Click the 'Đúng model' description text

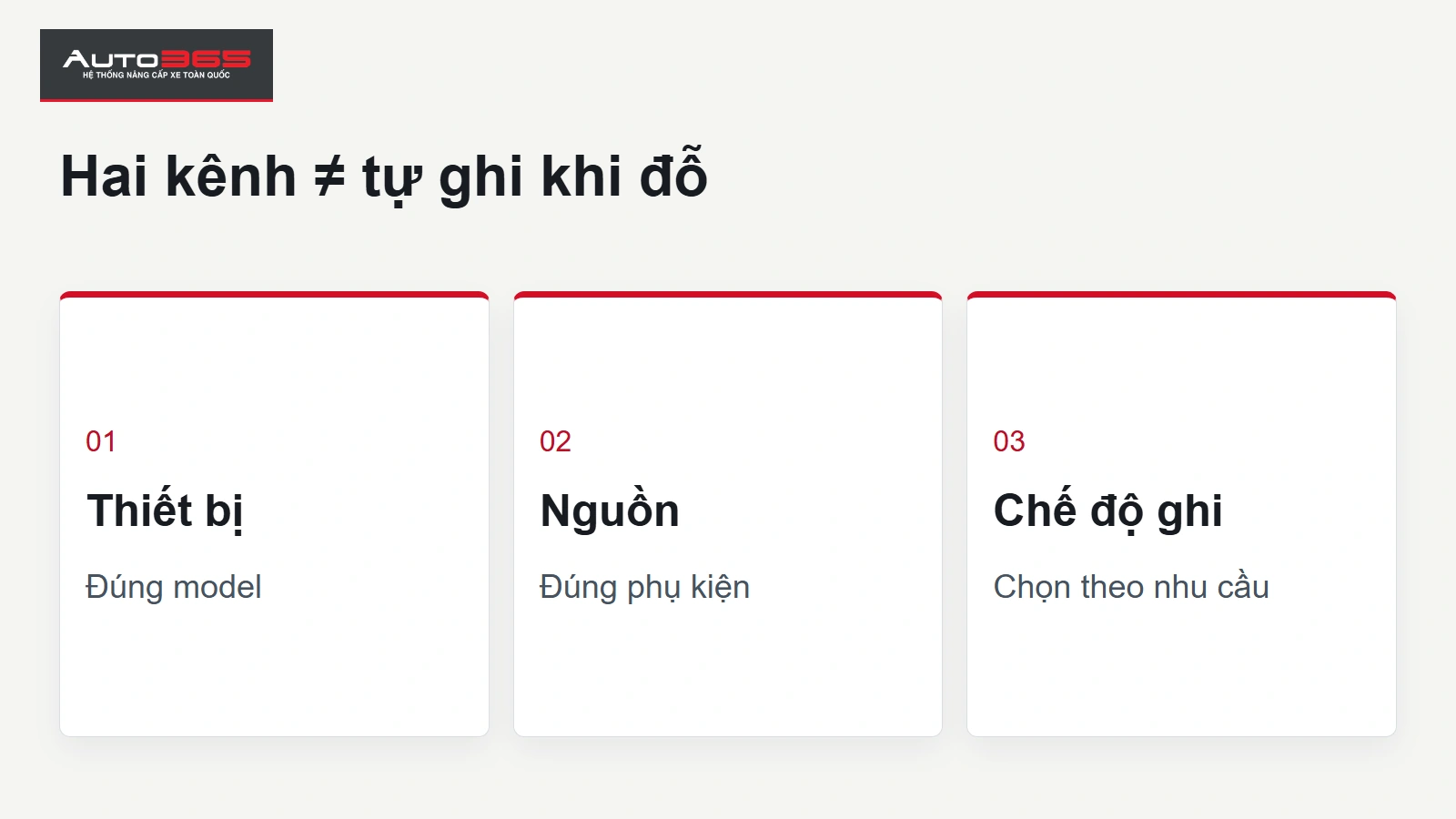click(x=174, y=587)
